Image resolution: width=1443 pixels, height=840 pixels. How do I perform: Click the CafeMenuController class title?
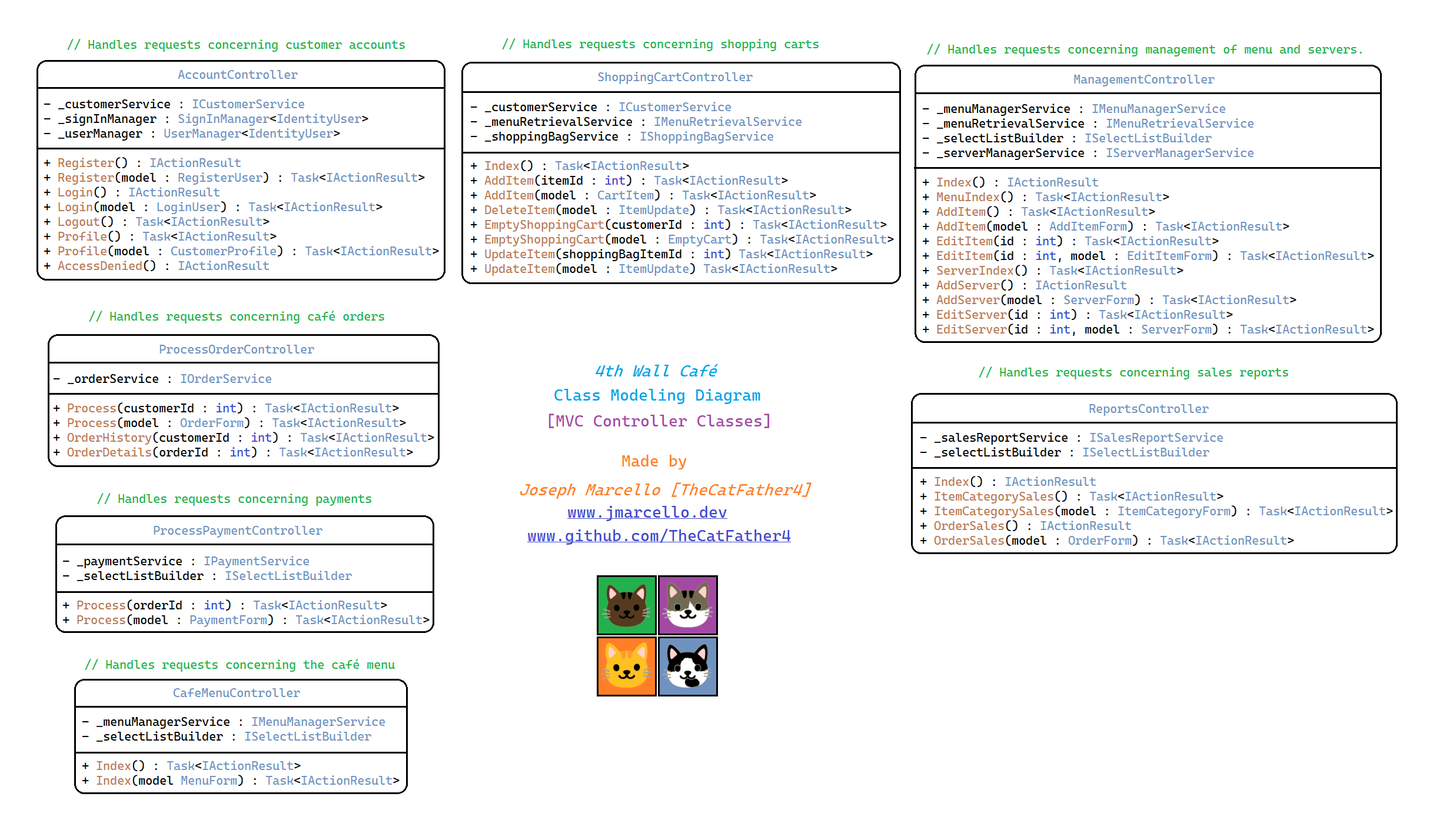[237, 693]
